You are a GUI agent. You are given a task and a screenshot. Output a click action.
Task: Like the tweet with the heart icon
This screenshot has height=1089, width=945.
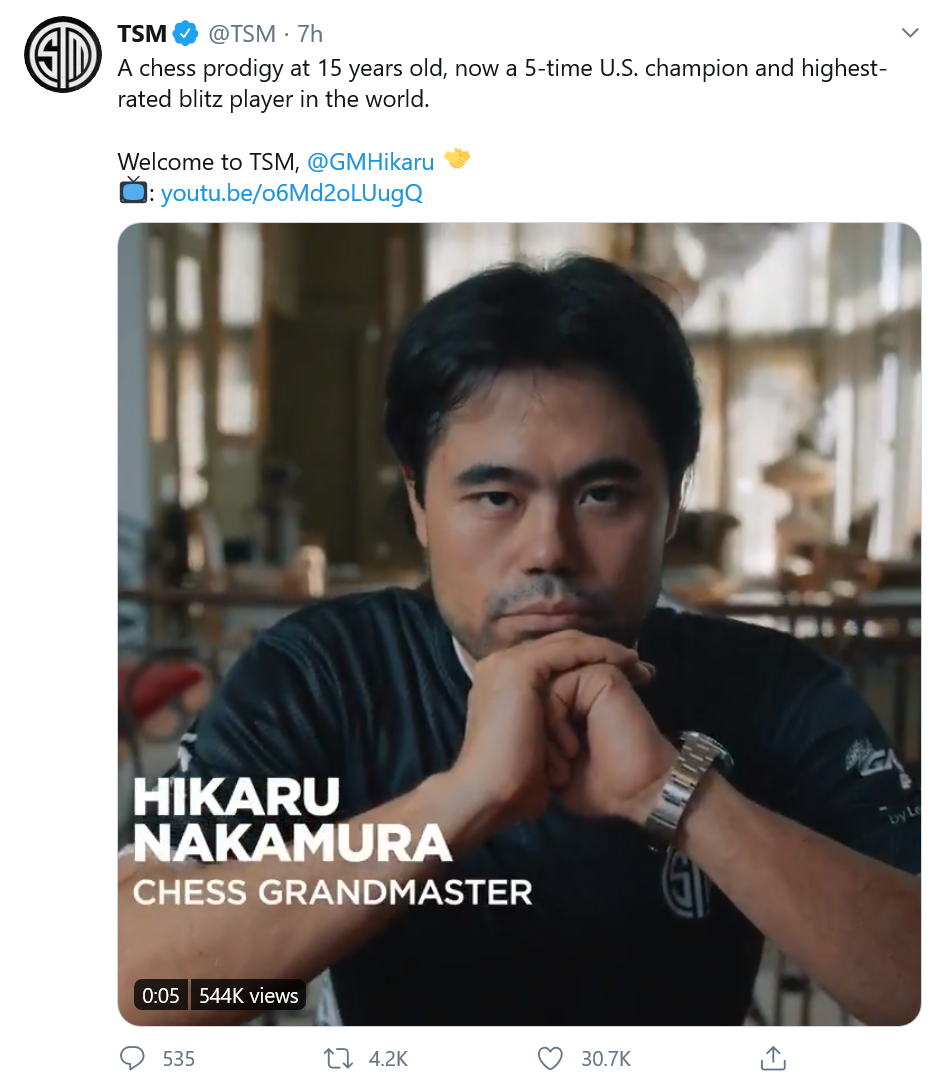[550, 1058]
